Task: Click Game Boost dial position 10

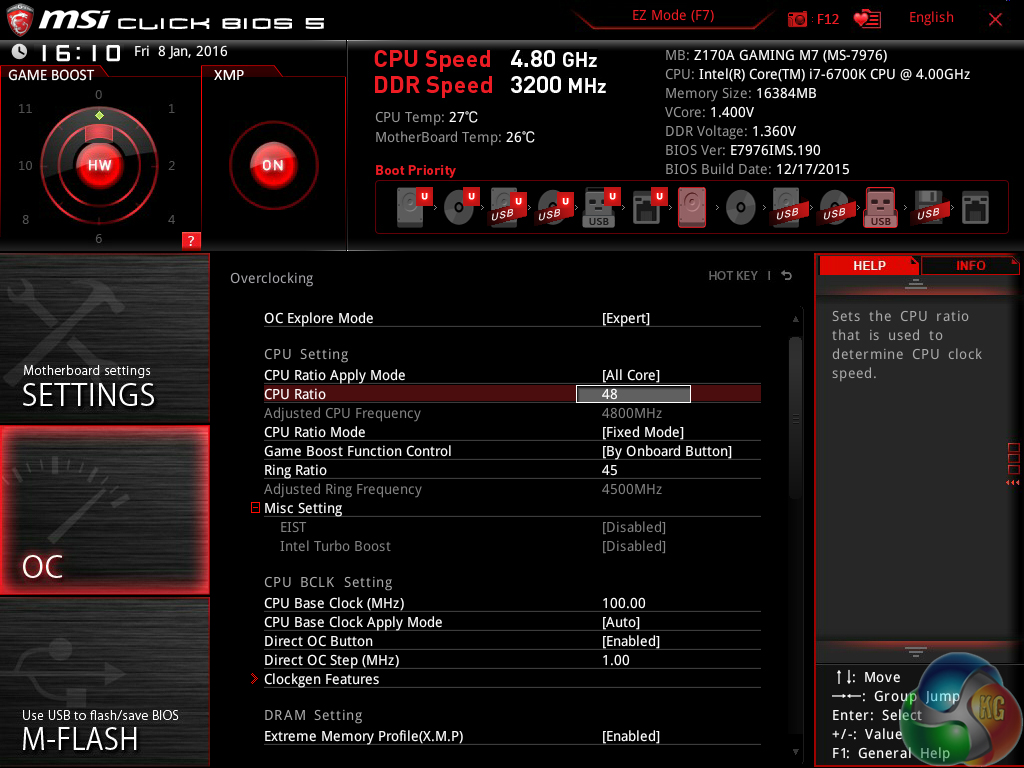Action: pos(25,166)
